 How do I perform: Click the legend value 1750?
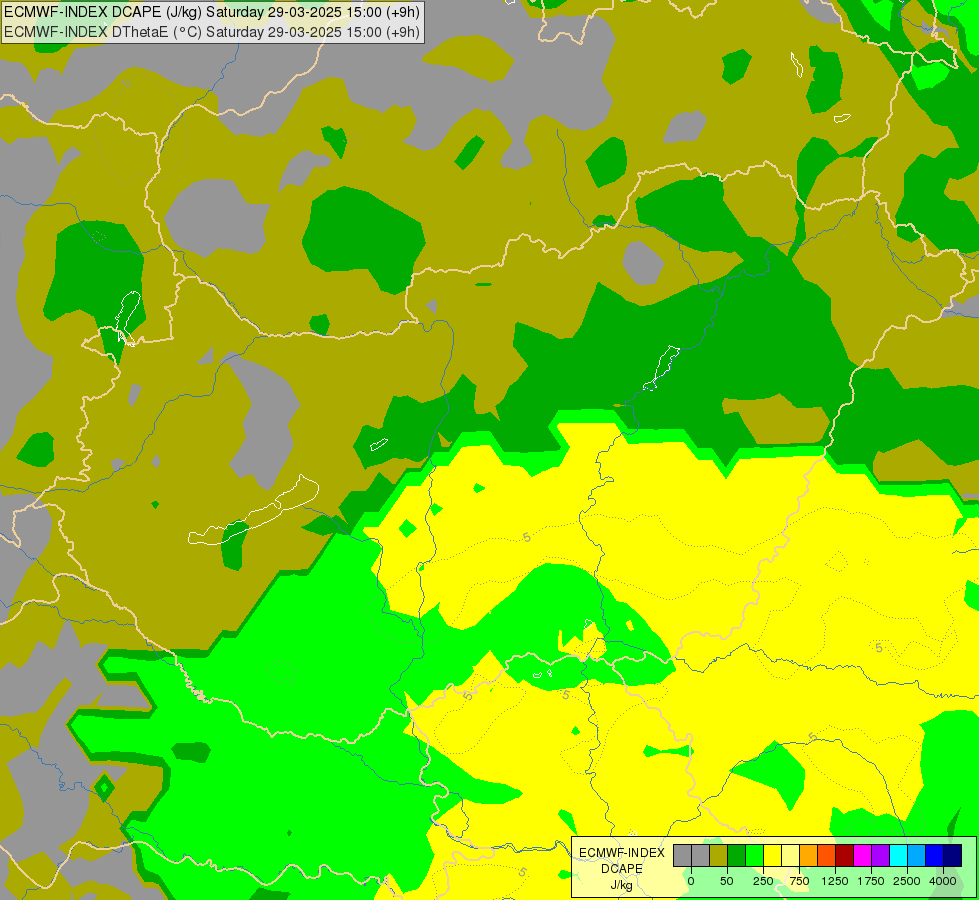(871, 881)
